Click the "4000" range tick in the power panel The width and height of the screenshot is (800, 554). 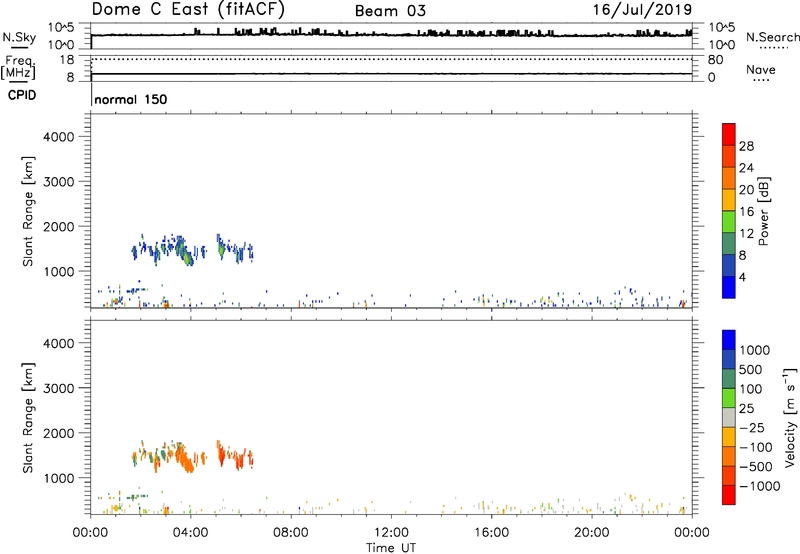click(59, 137)
